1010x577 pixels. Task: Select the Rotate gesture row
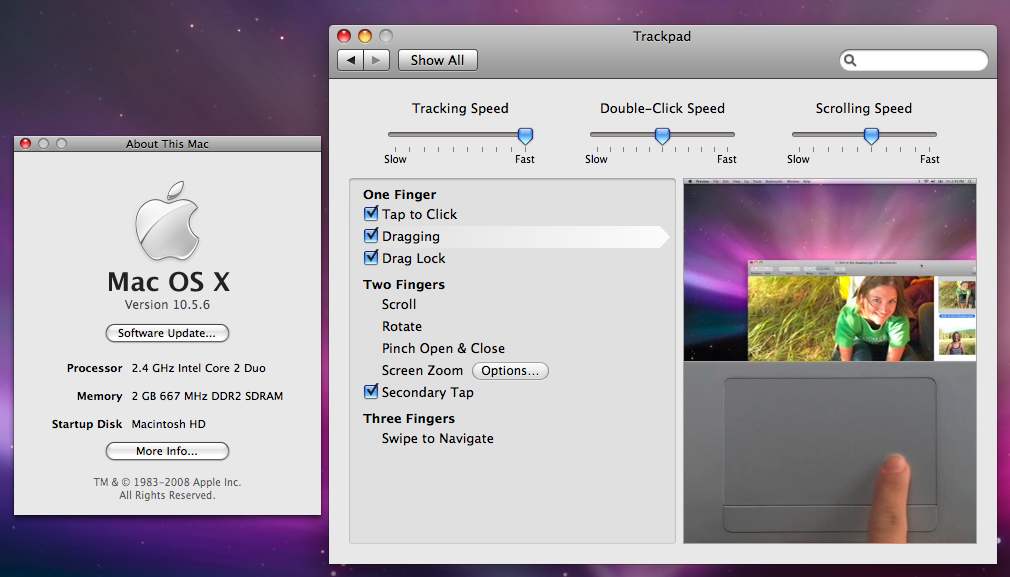click(401, 326)
